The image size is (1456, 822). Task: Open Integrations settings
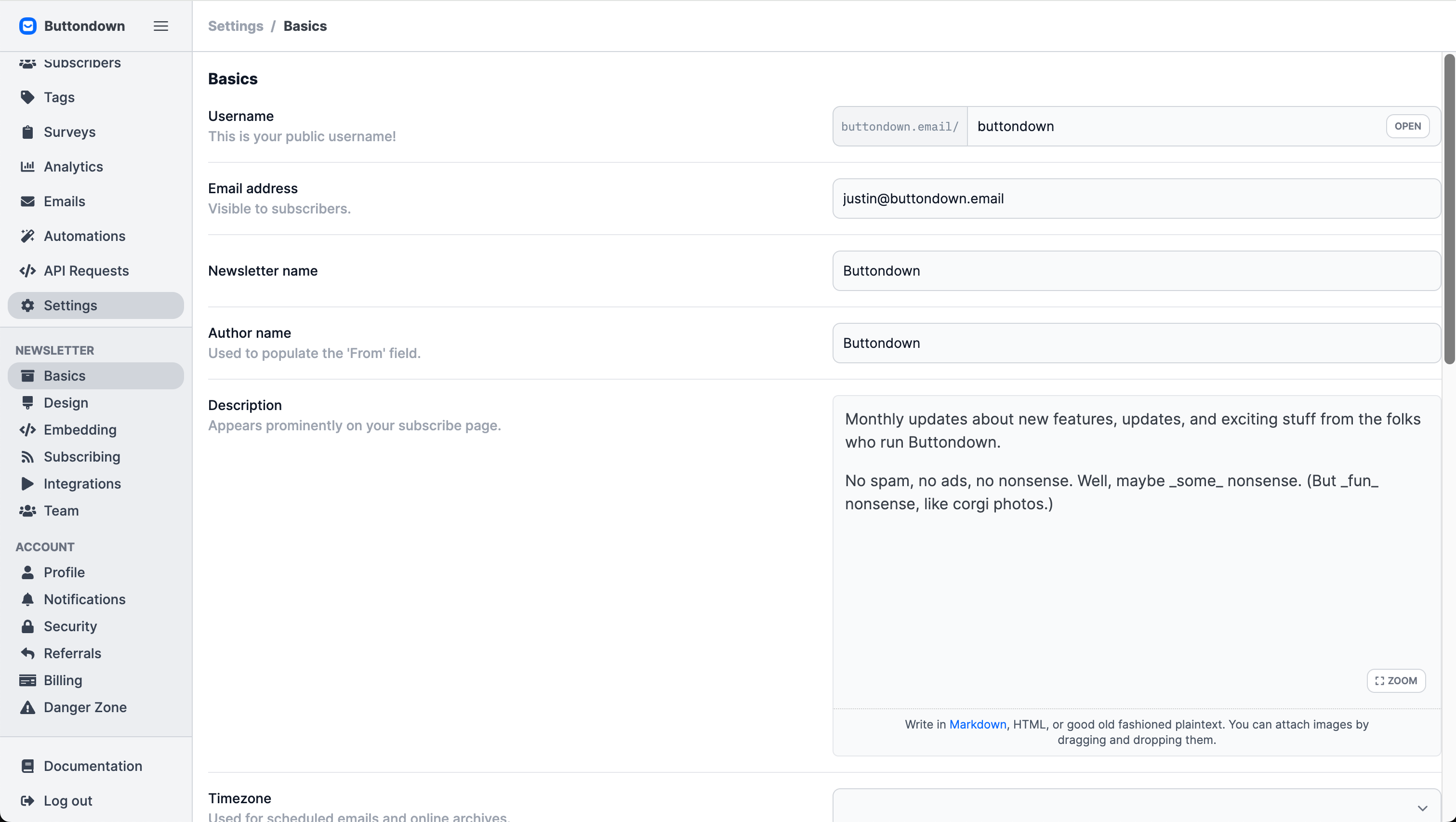96,483
